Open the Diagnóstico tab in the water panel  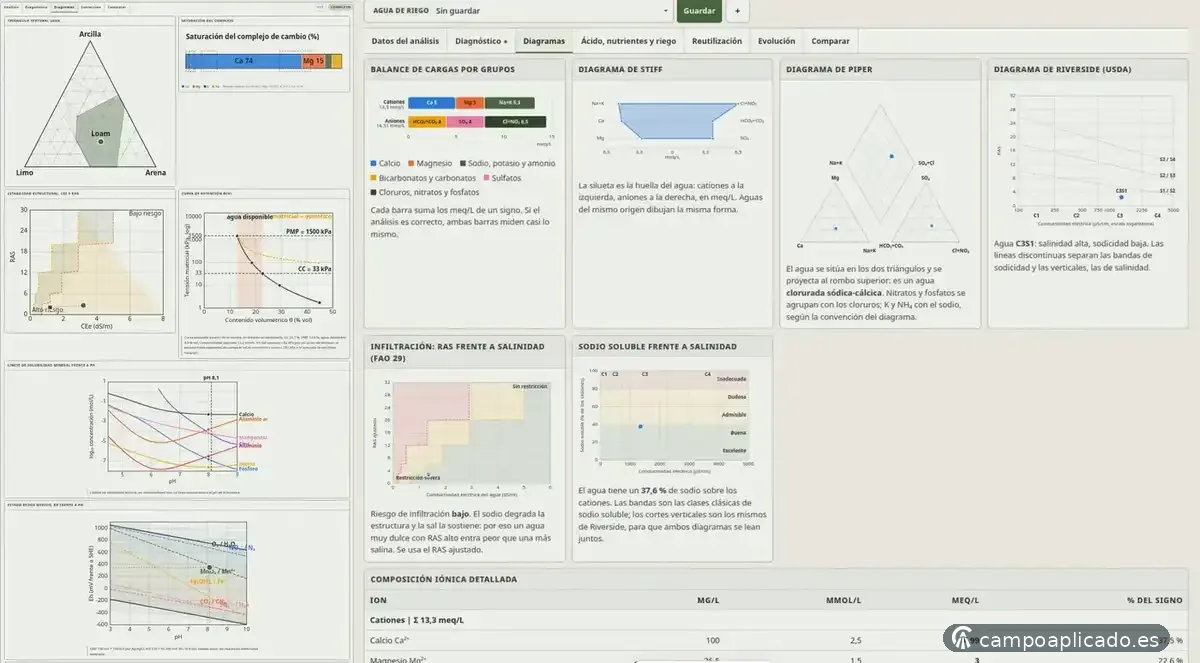click(481, 41)
